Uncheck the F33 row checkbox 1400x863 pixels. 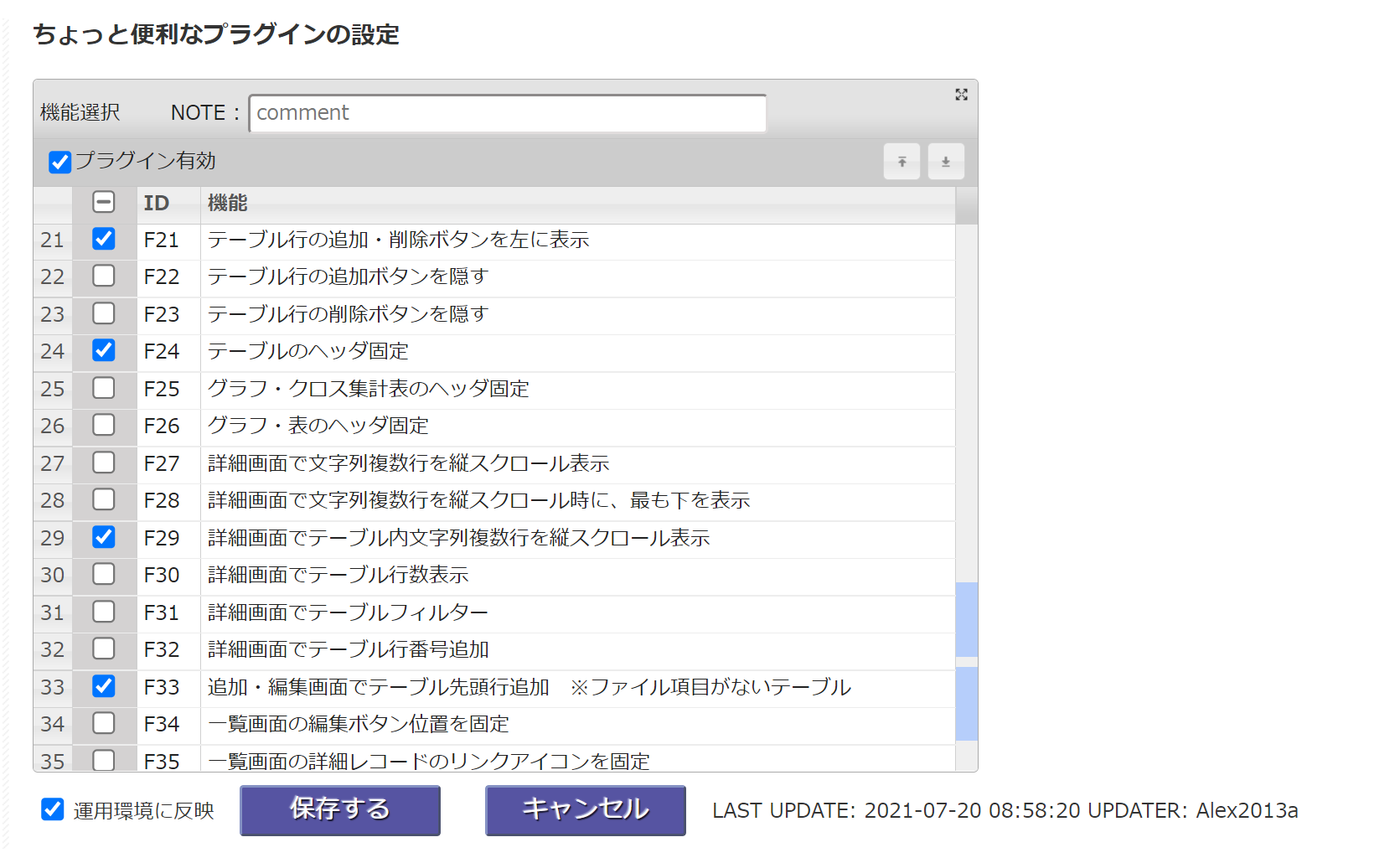point(104,686)
